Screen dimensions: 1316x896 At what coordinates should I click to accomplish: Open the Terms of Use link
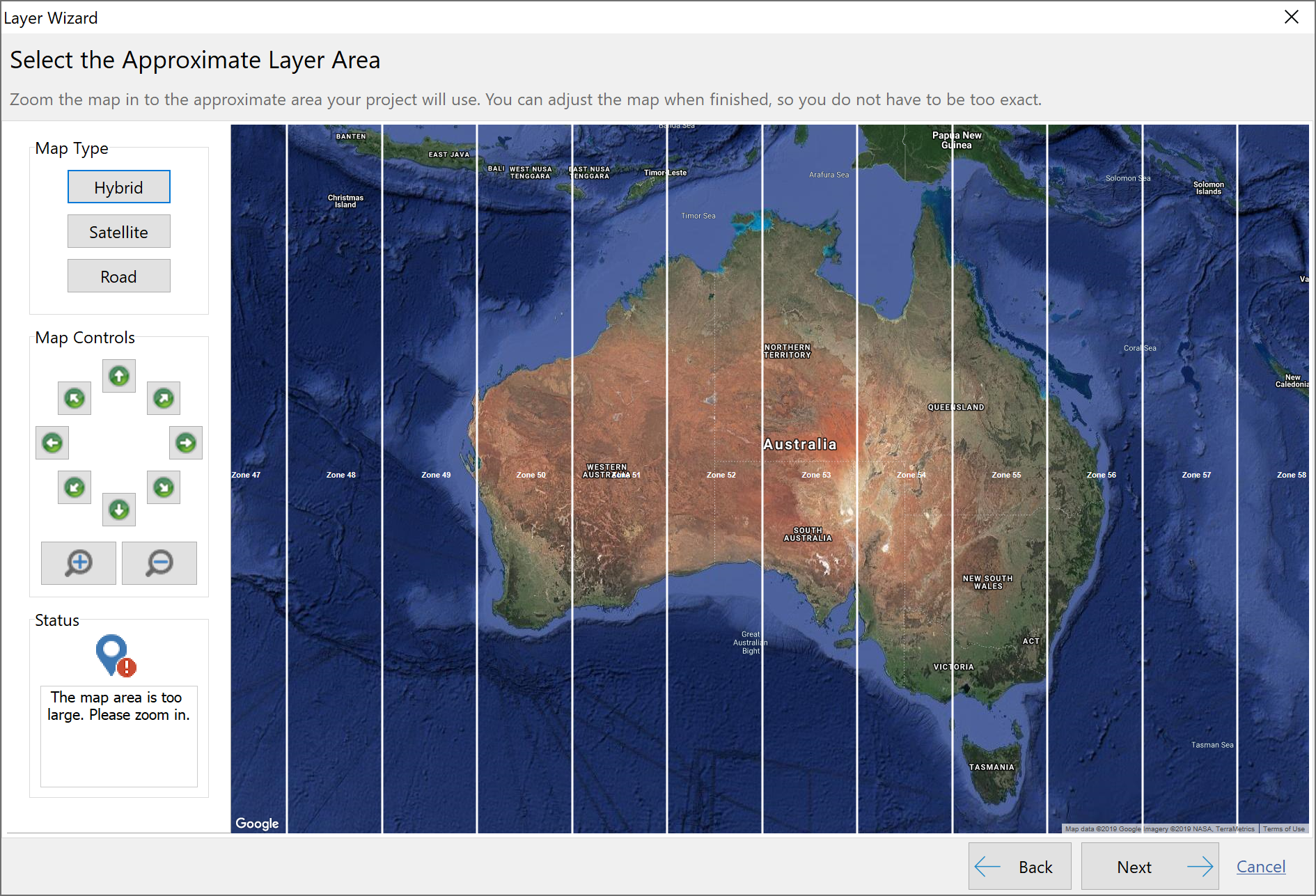[x=1284, y=828]
